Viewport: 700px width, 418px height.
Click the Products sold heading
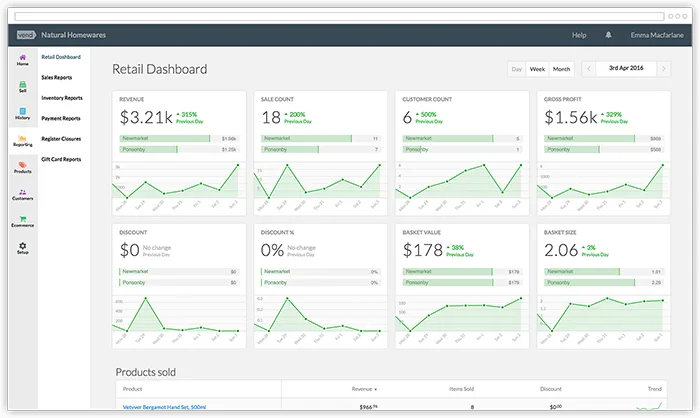click(146, 372)
